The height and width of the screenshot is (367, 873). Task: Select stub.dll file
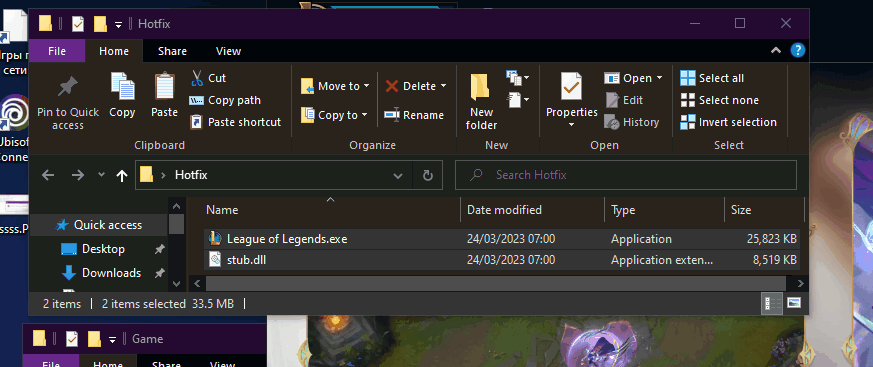click(x=502, y=260)
